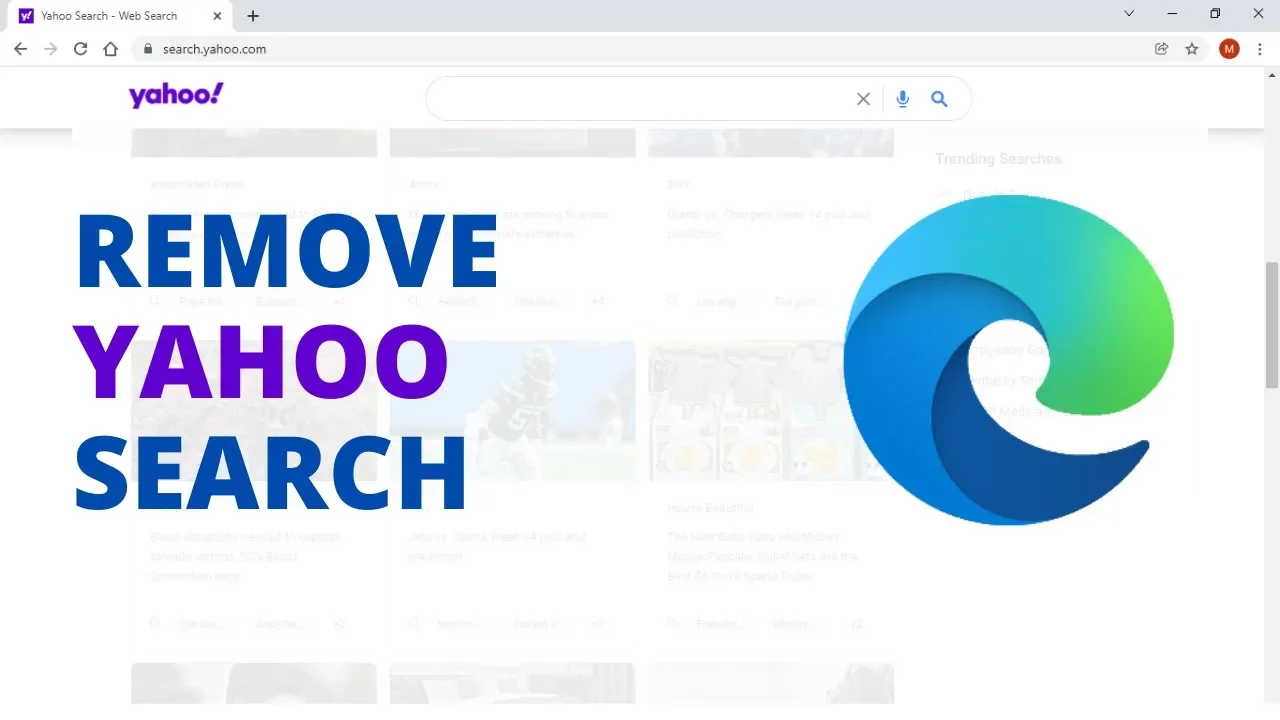Click the browser forward arrow
This screenshot has width=1280, height=720.
coord(51,49)
